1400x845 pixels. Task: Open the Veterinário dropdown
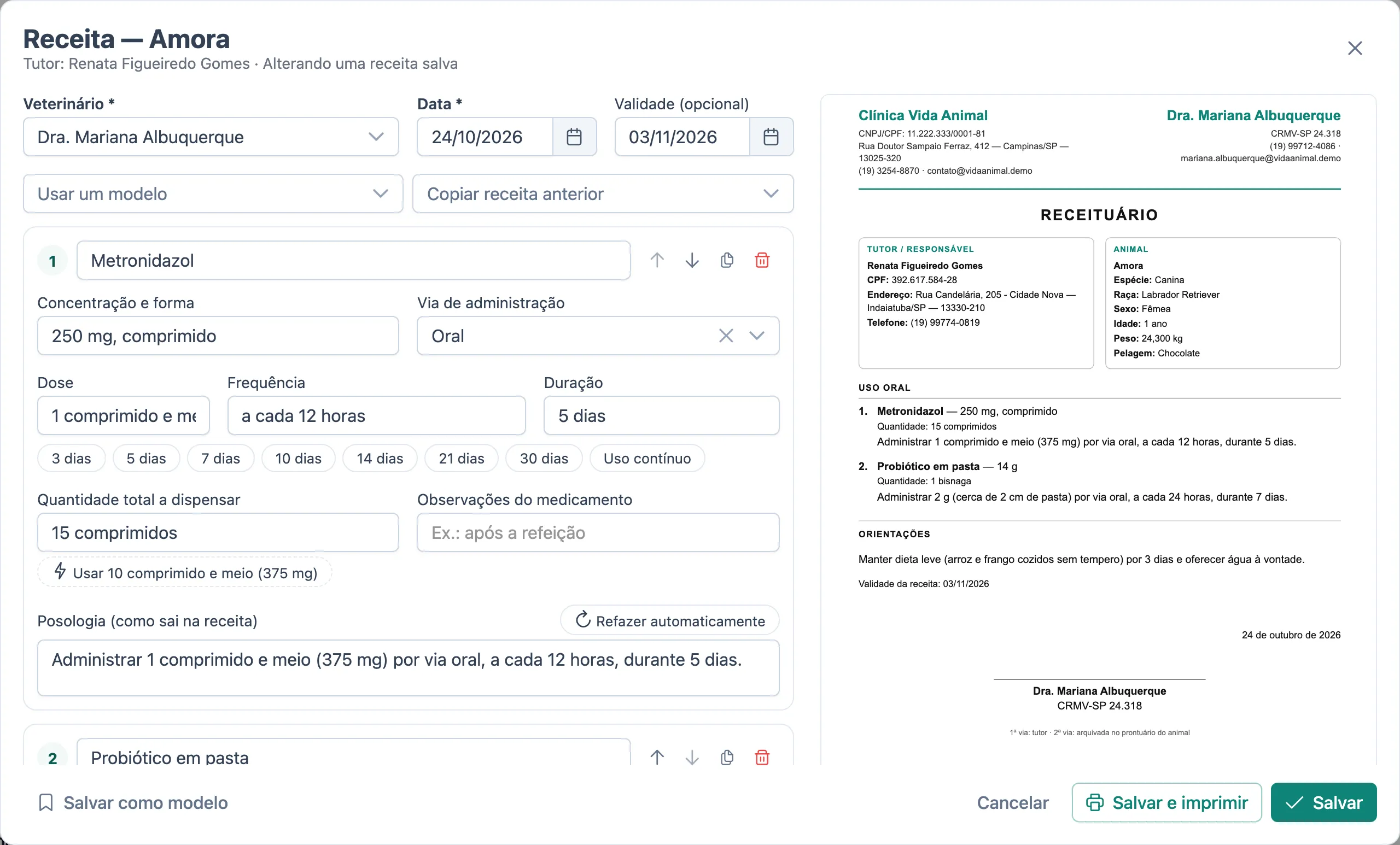point(211,137)
